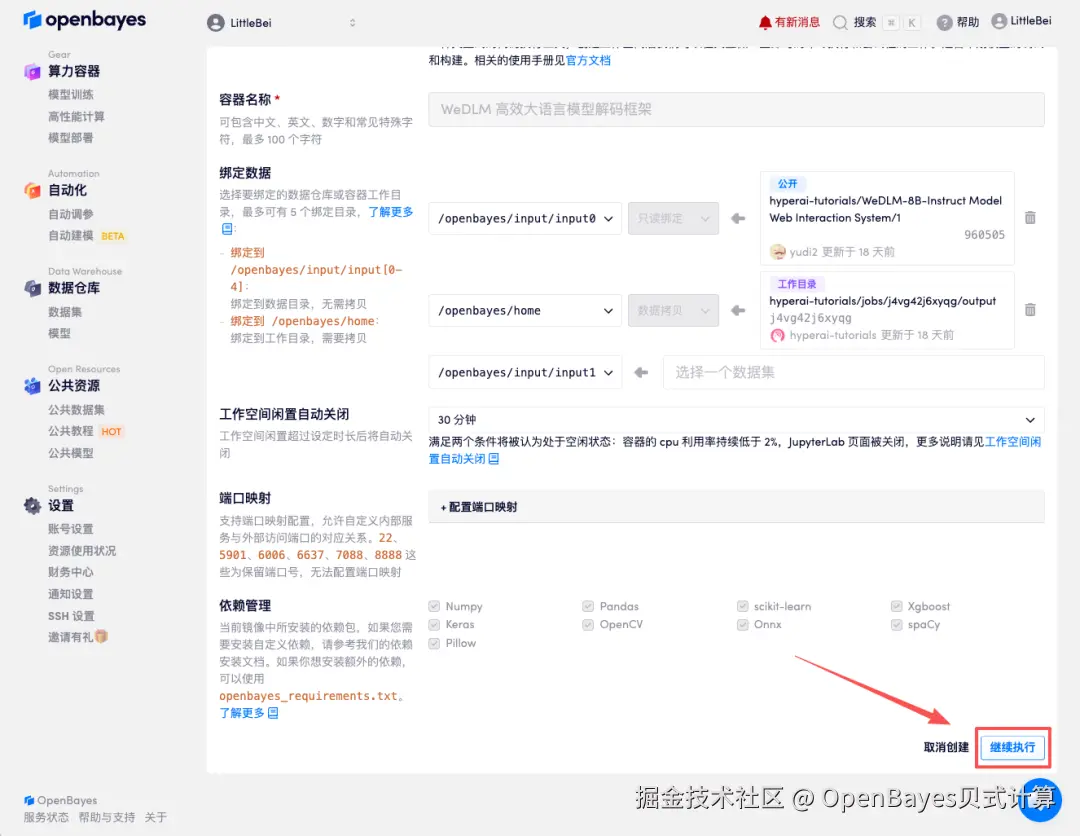Click the 继续执行 button to proceed
Screen dimensions: 1080x836
(1013, 747)
